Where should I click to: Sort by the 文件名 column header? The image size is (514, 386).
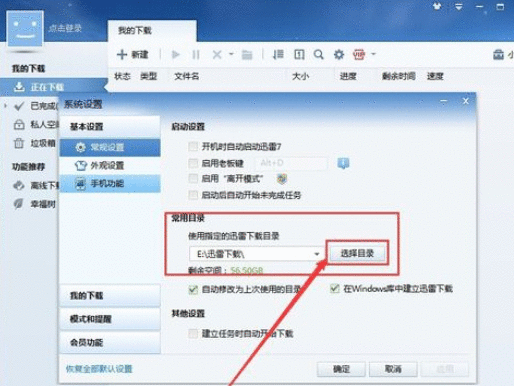[x=187, y=76]
